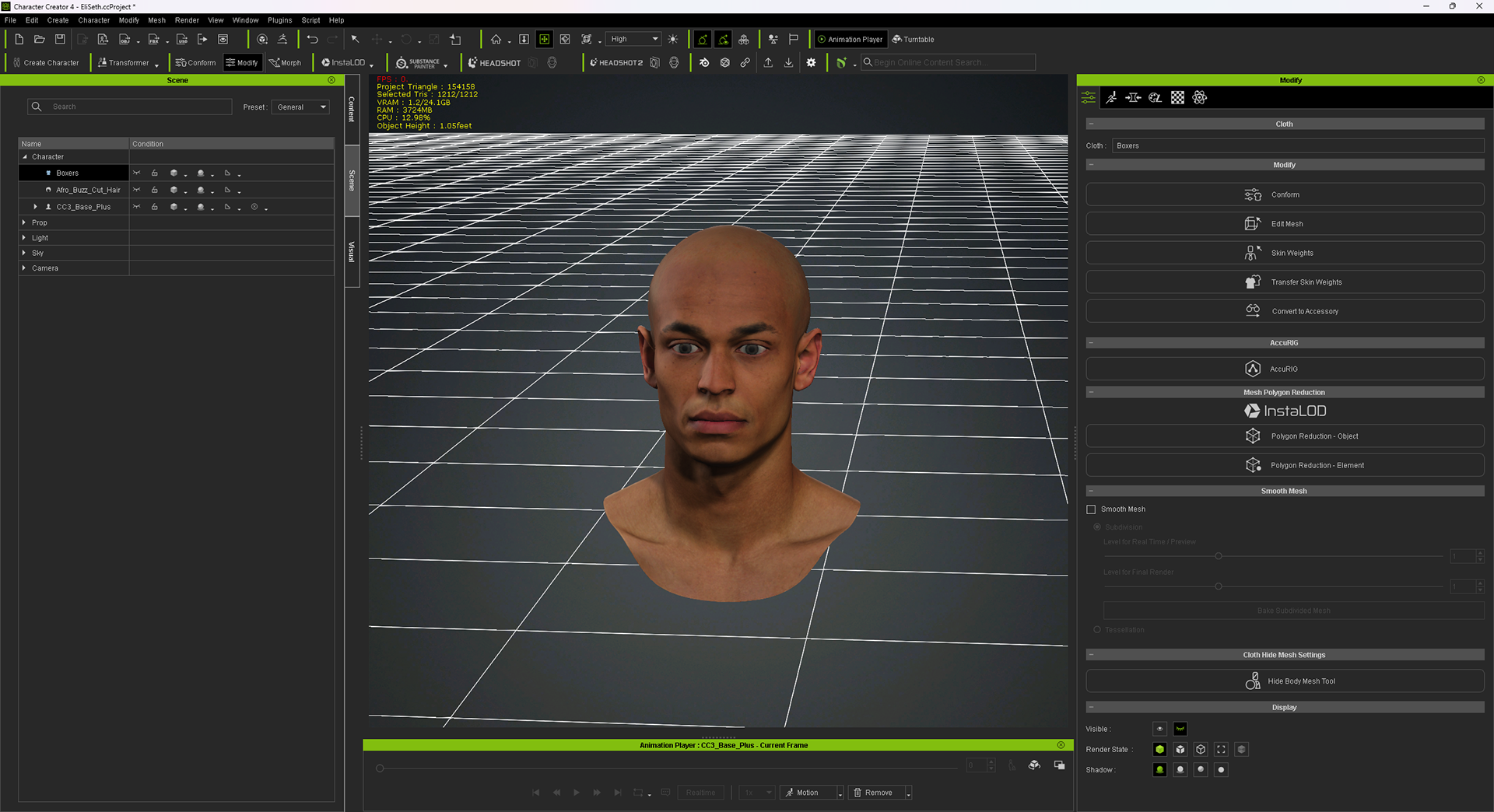
Task: Click the Save Project icon
Action: click(x=60, y=39)
